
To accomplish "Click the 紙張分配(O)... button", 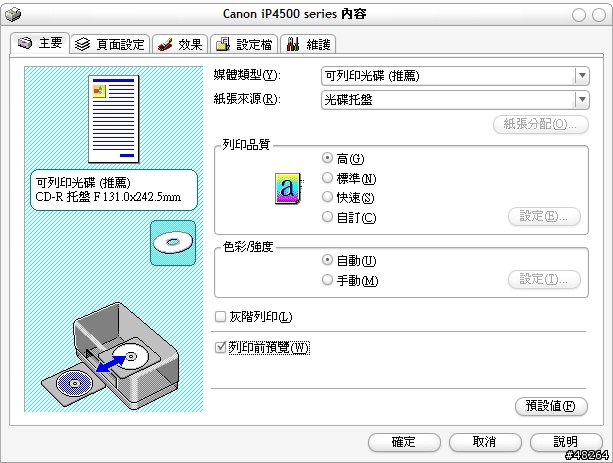I will 541,124.
